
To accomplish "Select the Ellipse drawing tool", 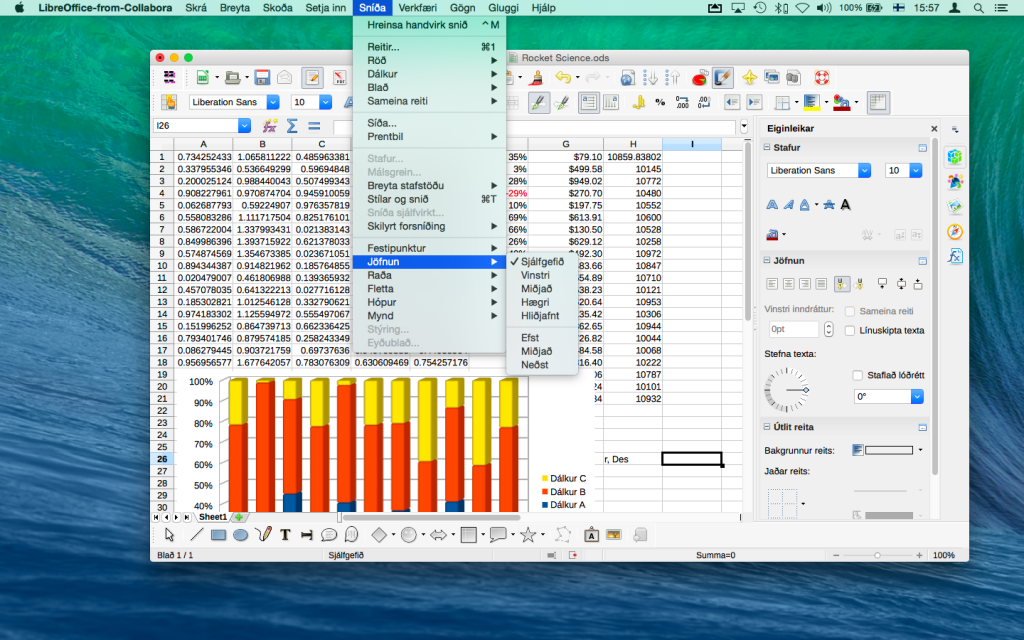I will coord(240,535).
